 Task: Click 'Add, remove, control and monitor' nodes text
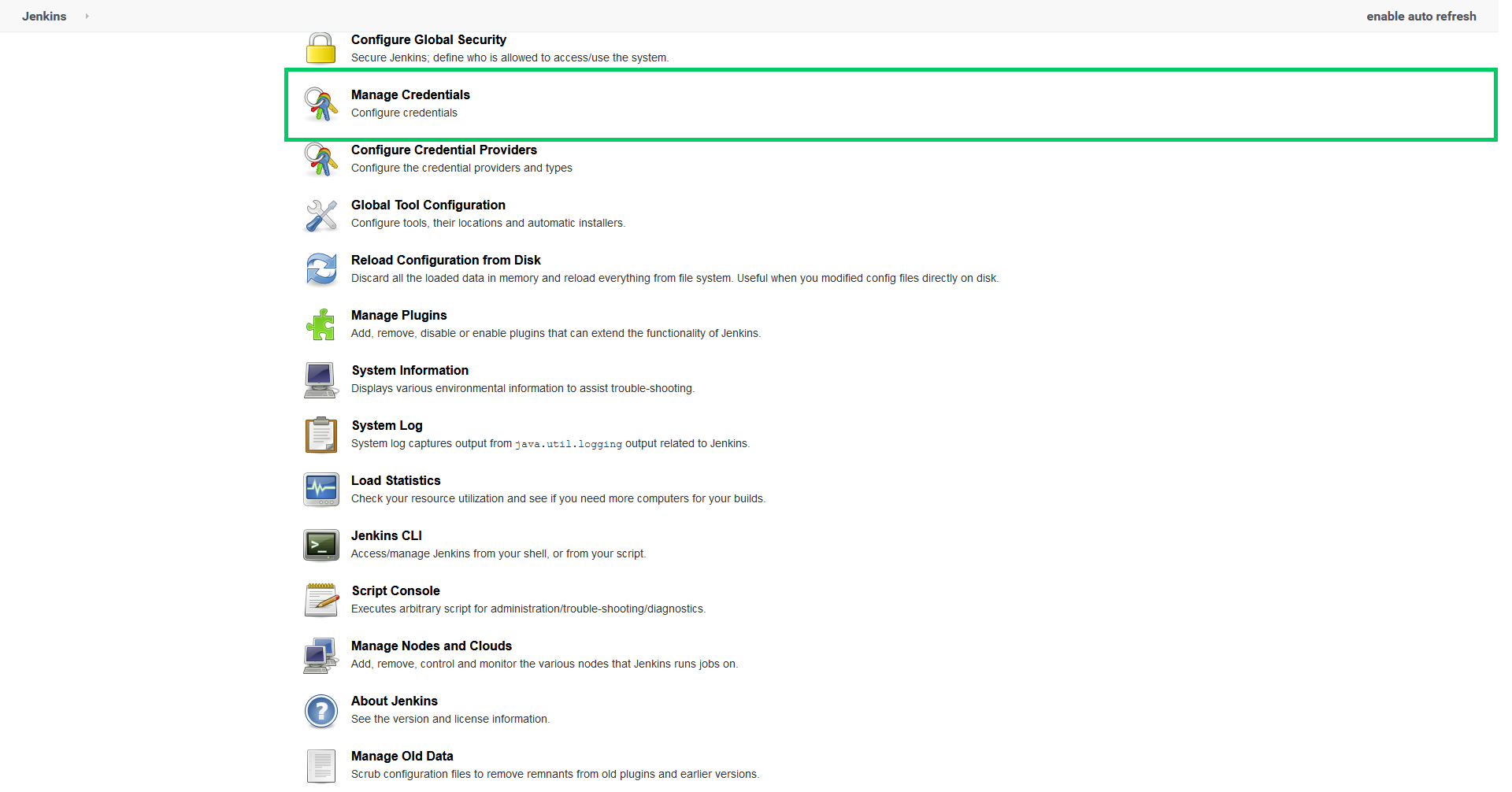tap(545, 664)
